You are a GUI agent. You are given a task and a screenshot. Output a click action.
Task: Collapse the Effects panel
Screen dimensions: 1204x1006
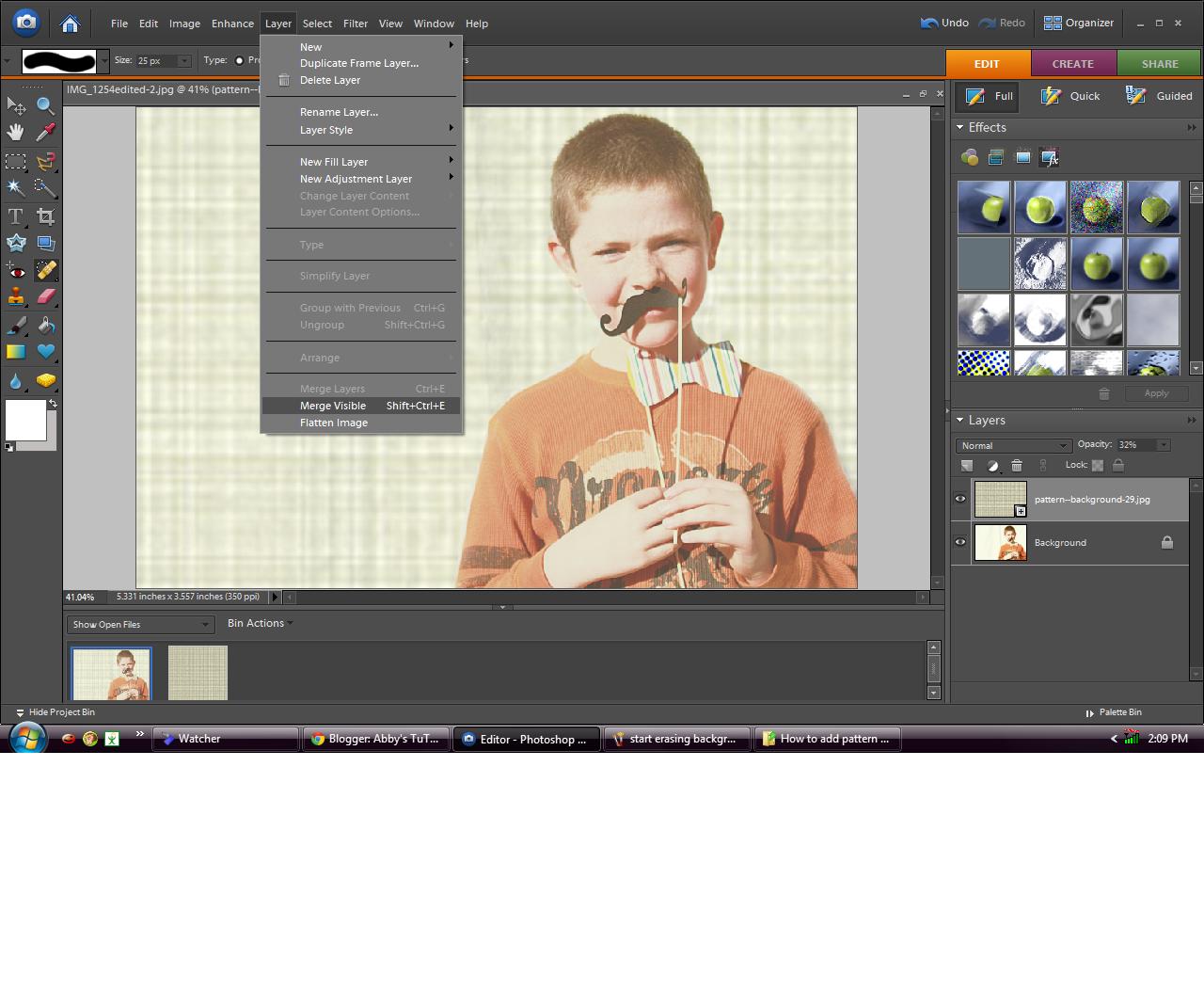click(x=960, y=127)
